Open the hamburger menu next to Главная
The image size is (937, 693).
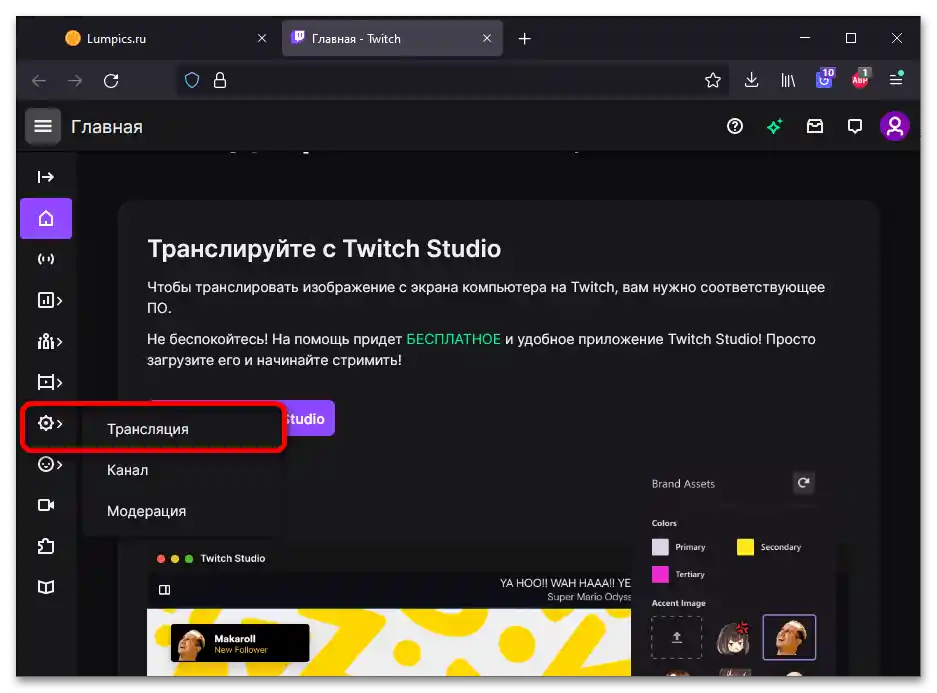pyautogui.click(x=42, y=127)
